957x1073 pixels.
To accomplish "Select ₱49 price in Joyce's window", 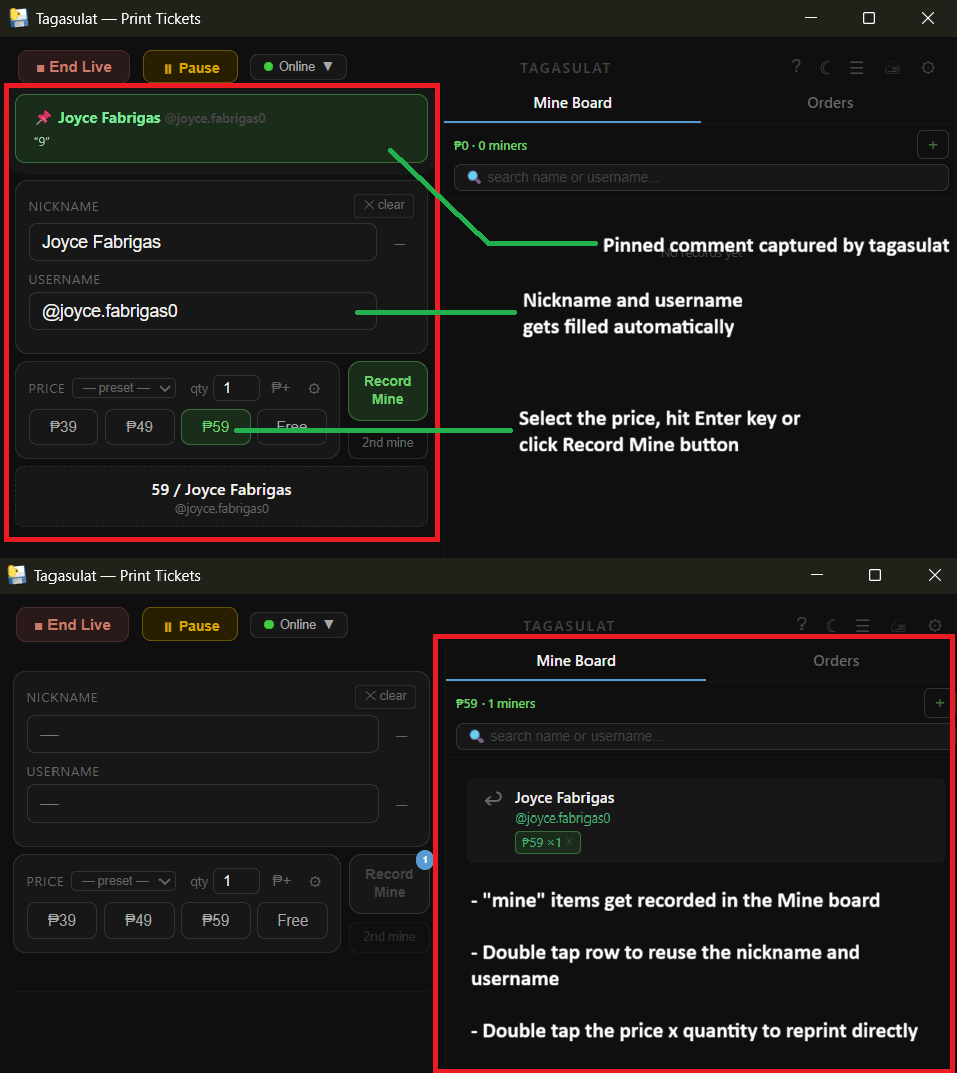I will click(140, 426).
